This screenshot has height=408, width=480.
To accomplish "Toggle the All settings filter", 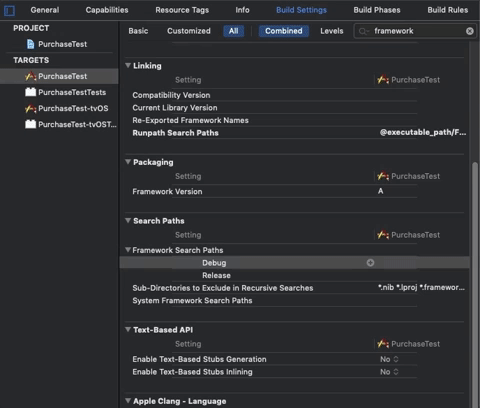I will pyautogui.click(x=234, y=31).
